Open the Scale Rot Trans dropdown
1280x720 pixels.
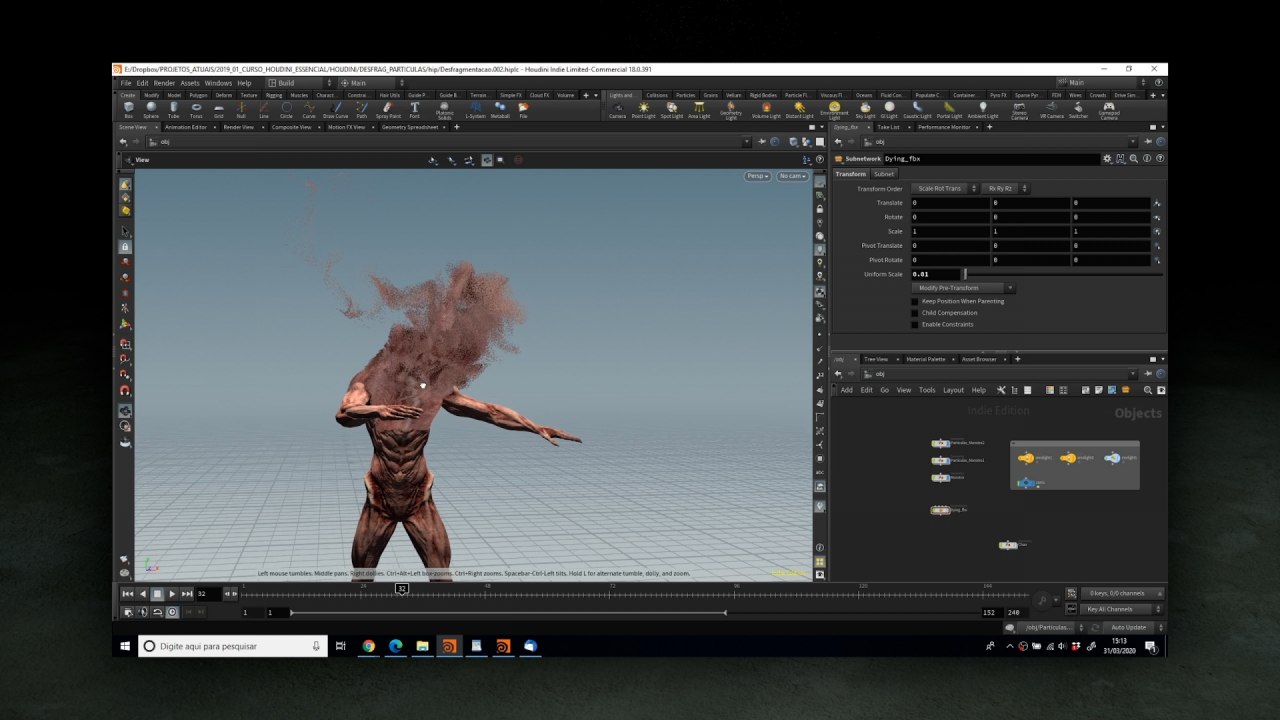click(943, 188)
